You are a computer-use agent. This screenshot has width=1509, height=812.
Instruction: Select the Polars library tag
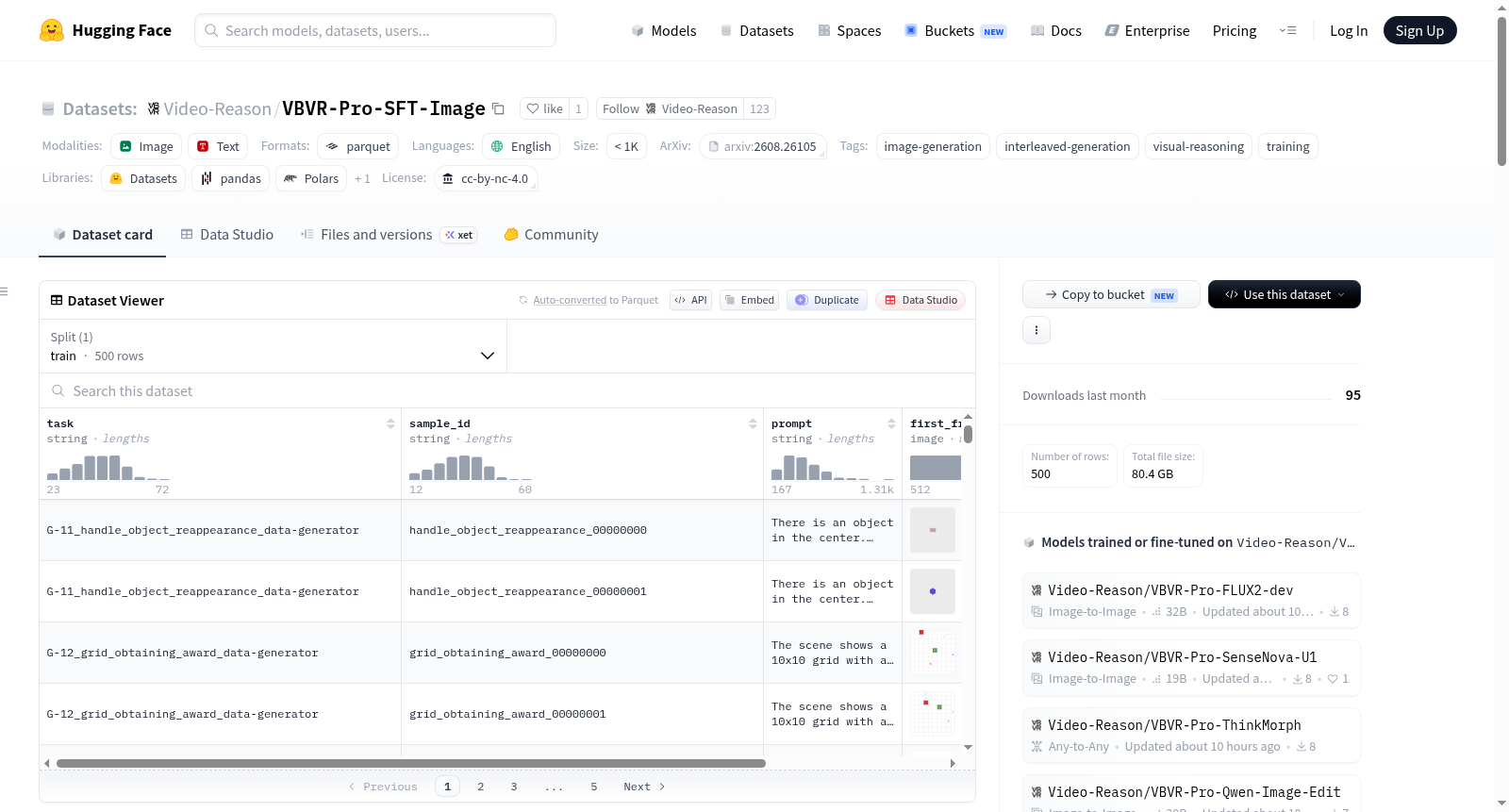(x=311, y=178)
